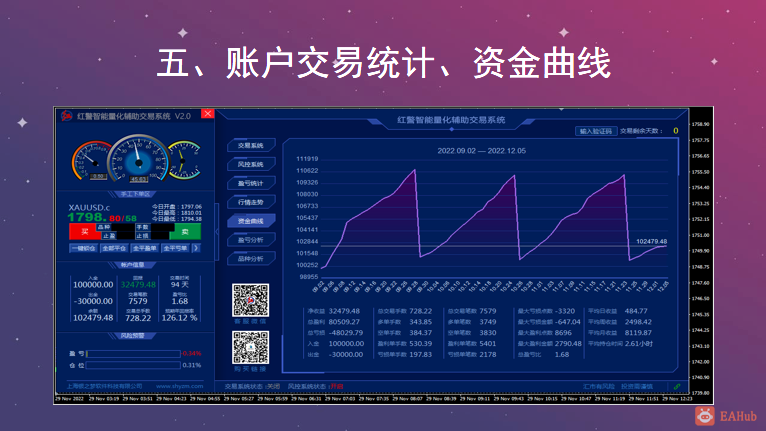Click the 盈亏 risk warning progress bar
This screenshot has width=766, height=431.
click(x=133, y=353)
